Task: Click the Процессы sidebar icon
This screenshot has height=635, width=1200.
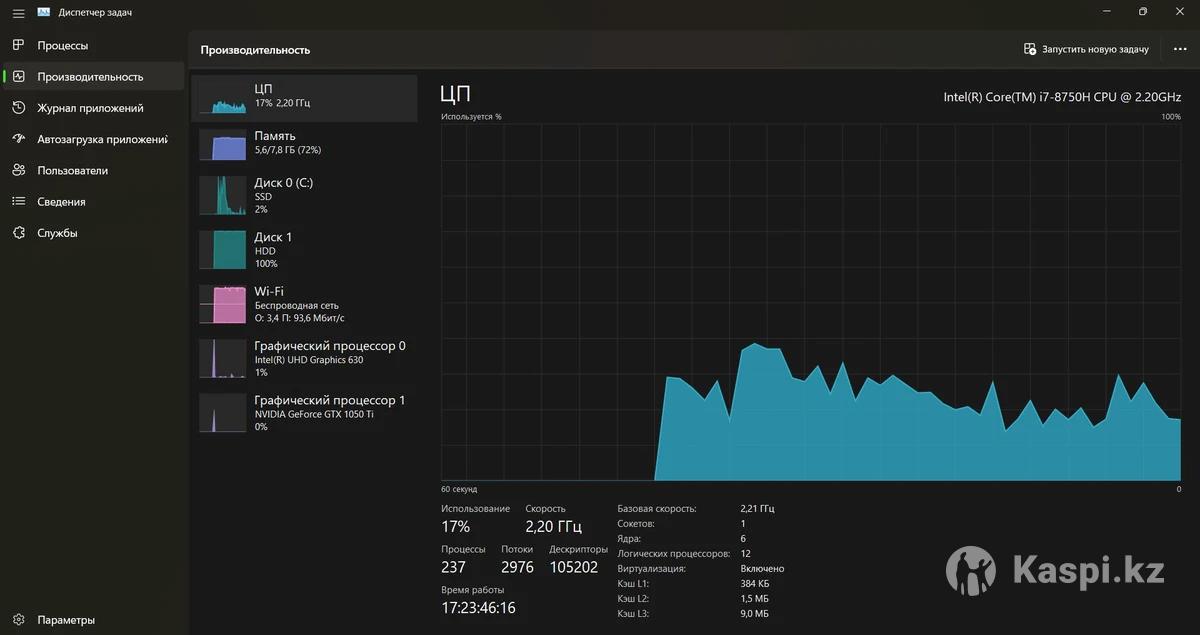Action: tap(18, 45)
